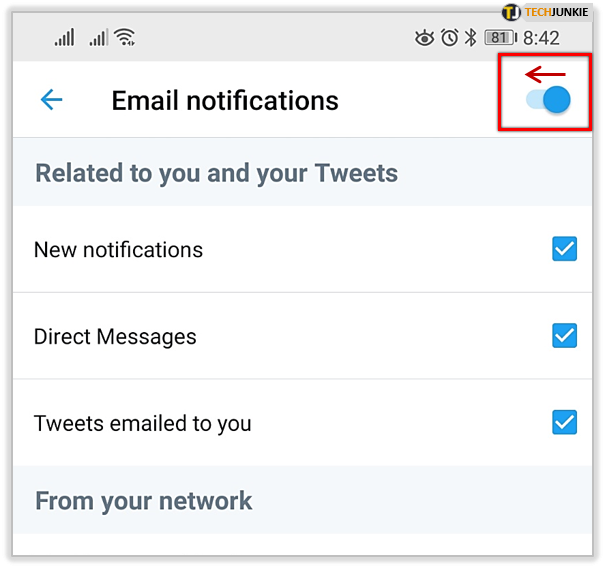Uncheck the Direct Messages checkbox
The width and height of the screenshot is (605, 568).
coord(564,336)
